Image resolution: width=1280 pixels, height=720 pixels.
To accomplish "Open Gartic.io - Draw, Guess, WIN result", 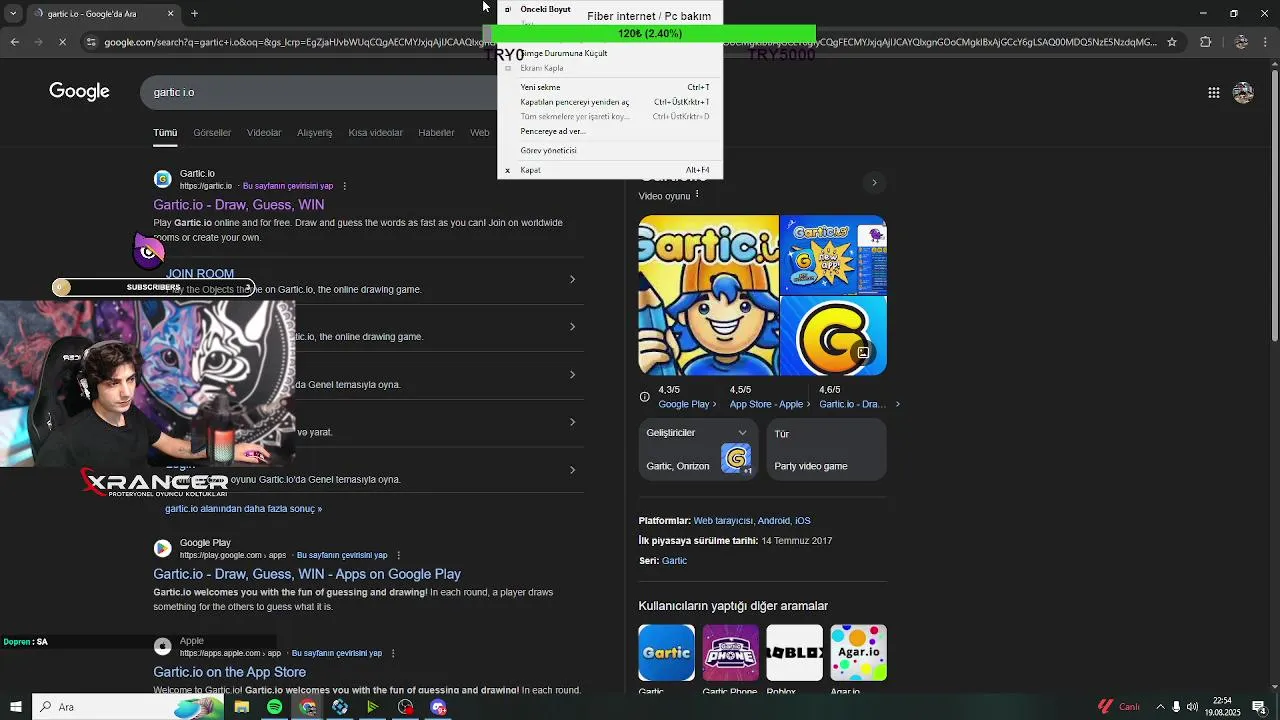I will [238, 205].
